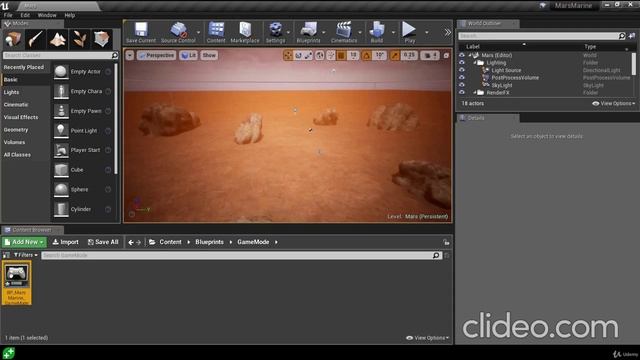Screen dimensions: 640x360
Task: Open the Help menu
Action: [70, 15]
